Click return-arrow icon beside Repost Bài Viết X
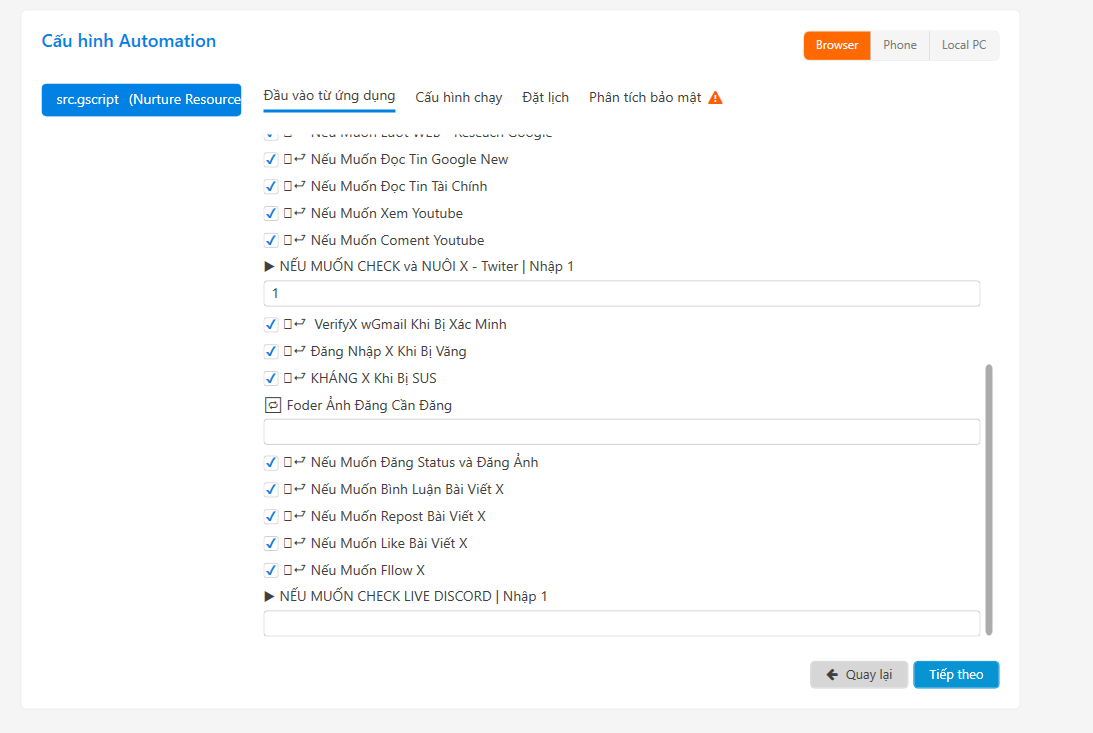 coord(299,516)
